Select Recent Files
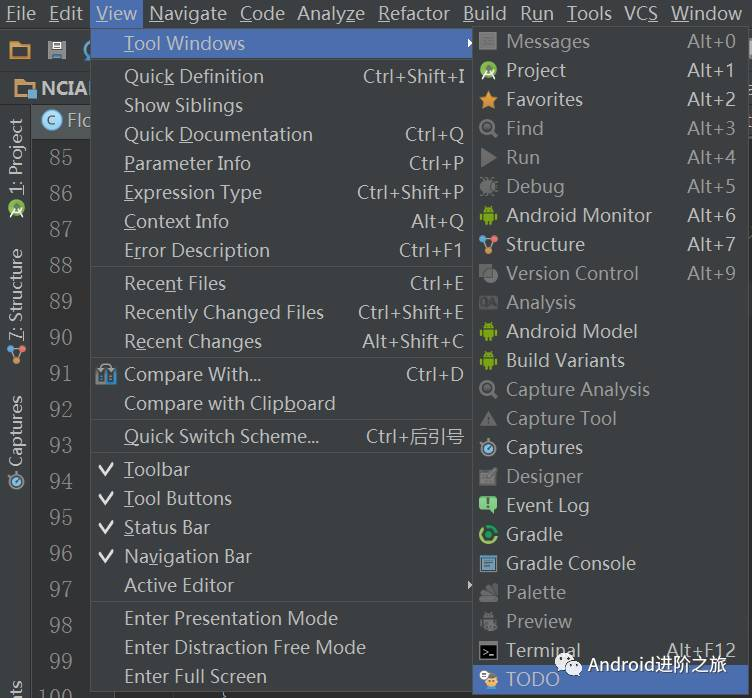This screenshot has width=752, height=698. (282, 284)
